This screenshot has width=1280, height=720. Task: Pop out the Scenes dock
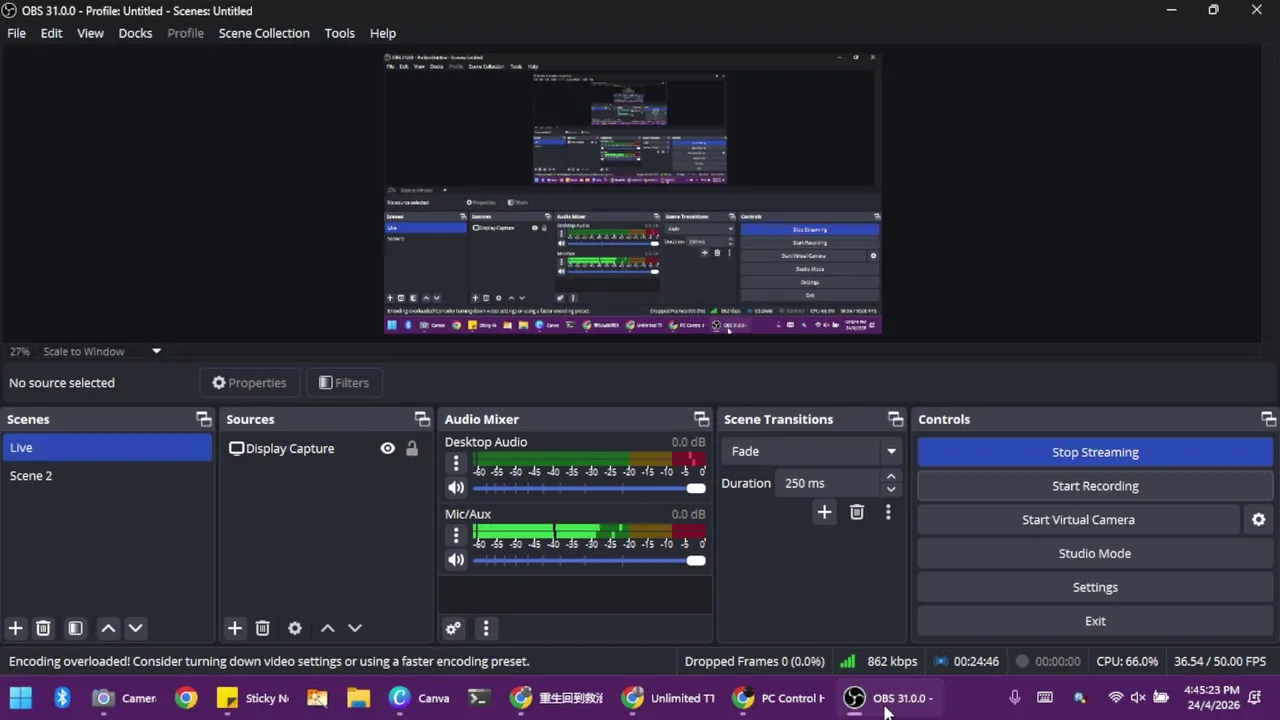[204, 419]
